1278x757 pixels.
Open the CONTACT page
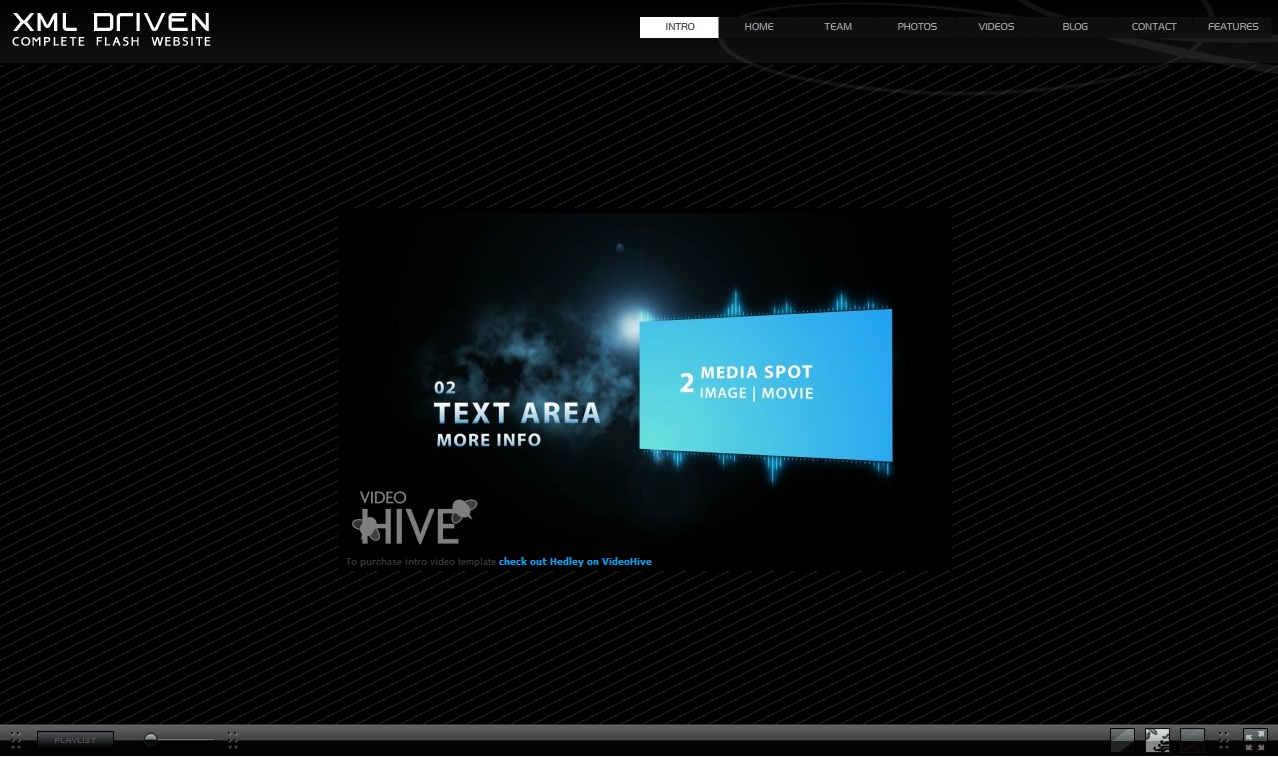[x=1153, y=27]
